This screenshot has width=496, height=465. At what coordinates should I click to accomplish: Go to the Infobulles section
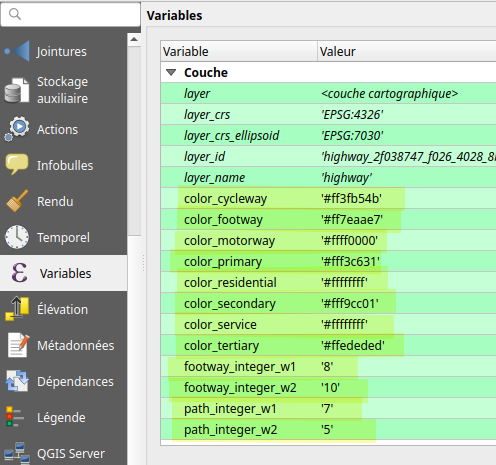[x=63, y=165]
